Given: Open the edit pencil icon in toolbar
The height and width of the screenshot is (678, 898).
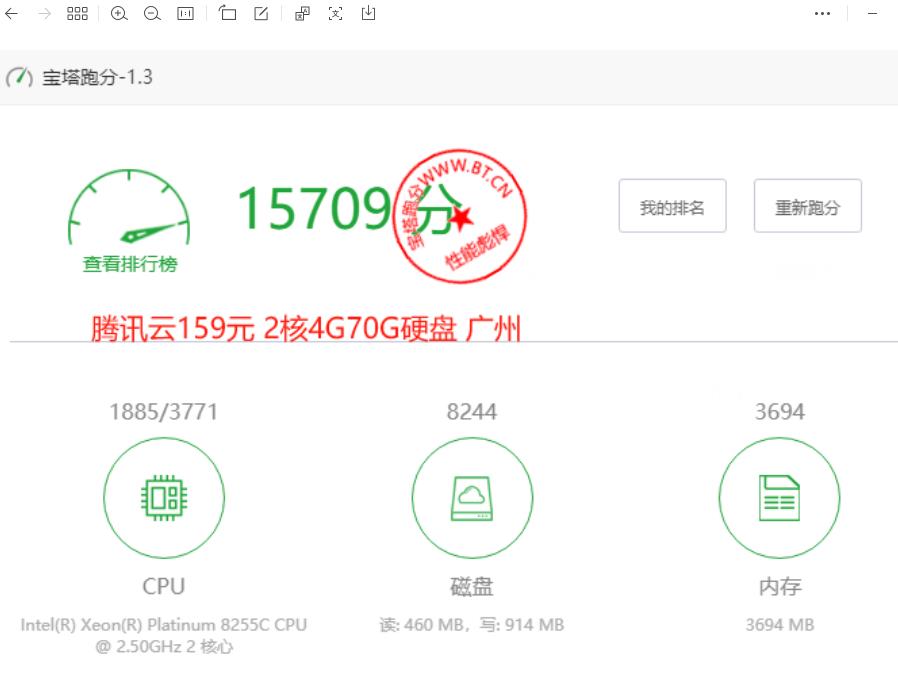Looking at the screenshot, I should click(261, 13).
